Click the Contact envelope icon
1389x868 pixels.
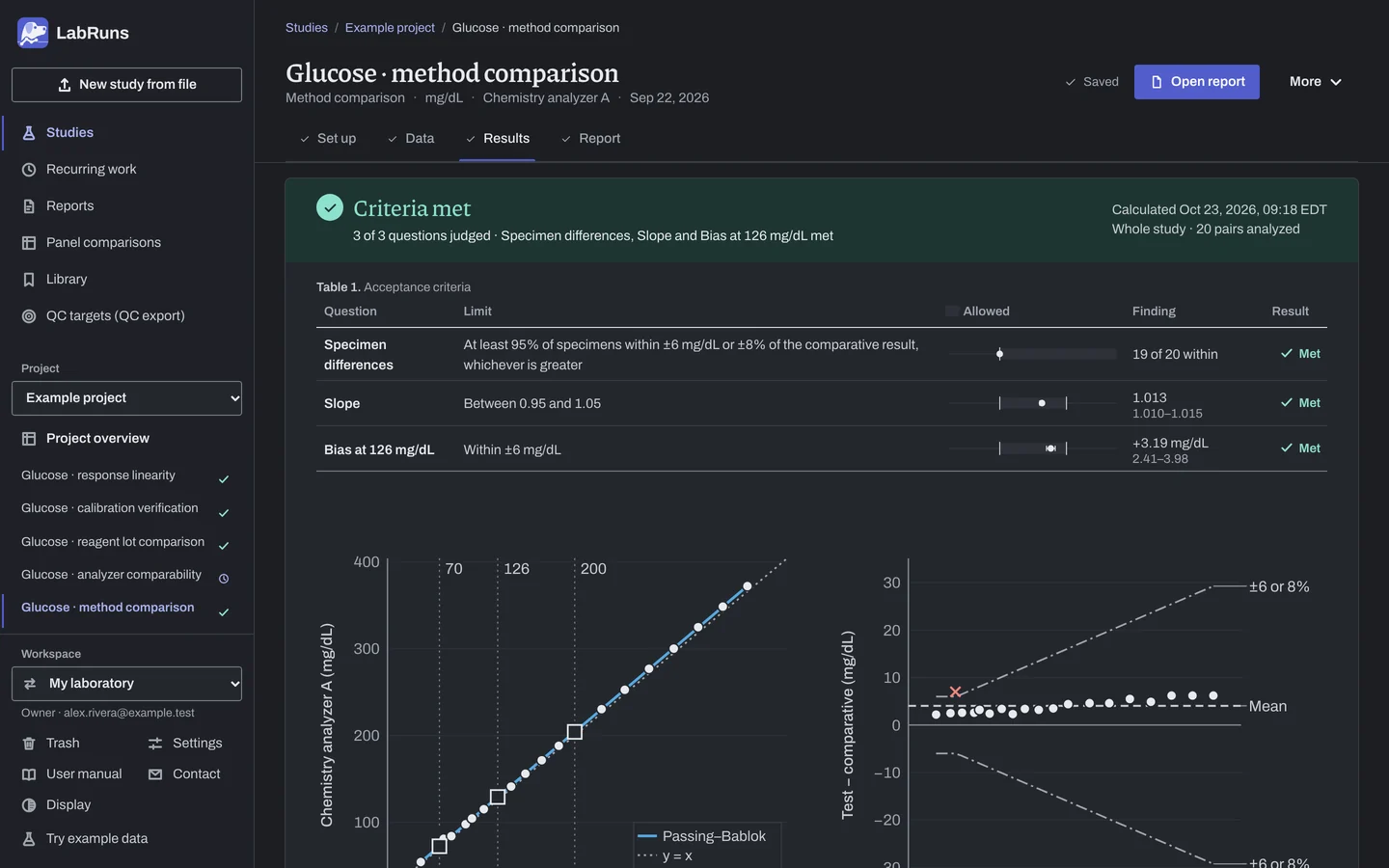point(155,774)
